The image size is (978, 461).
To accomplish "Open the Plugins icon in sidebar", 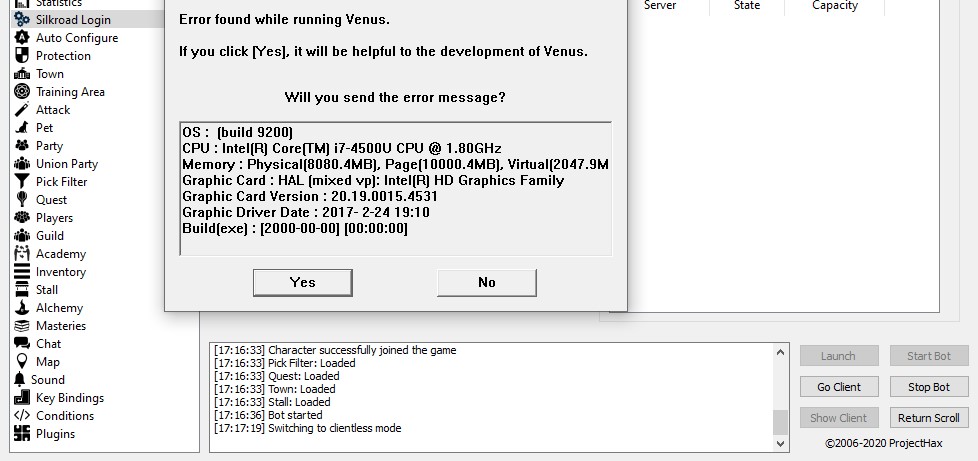I will point(22,434).
